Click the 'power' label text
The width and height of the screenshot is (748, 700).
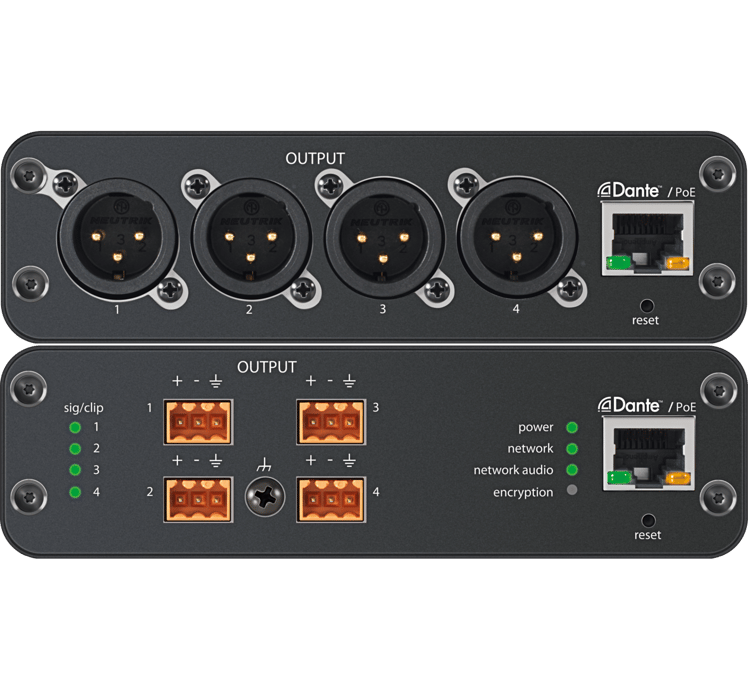tap(536, 428)
